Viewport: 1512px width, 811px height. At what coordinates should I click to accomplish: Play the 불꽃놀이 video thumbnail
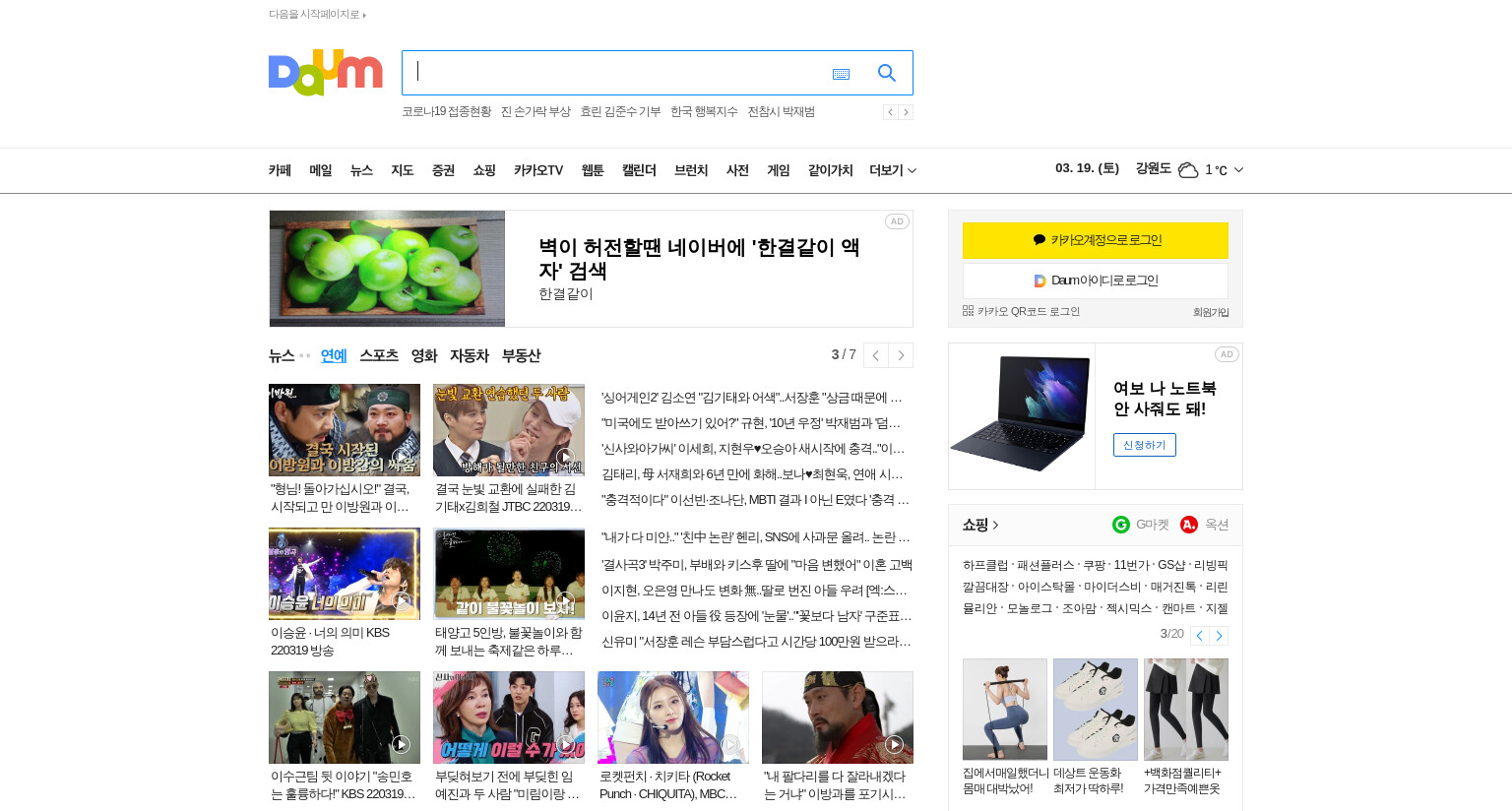pos(509,574)
